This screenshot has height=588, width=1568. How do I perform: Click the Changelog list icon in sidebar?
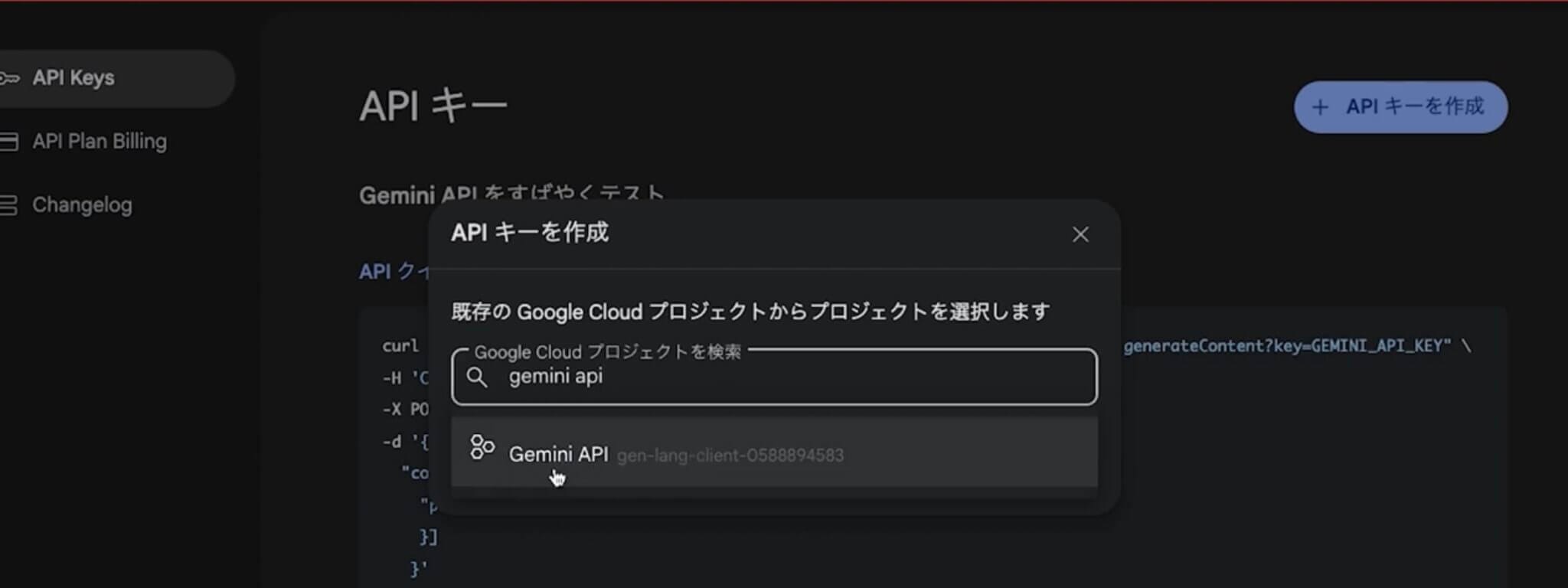pyautogui.click(x=9, y=205)
